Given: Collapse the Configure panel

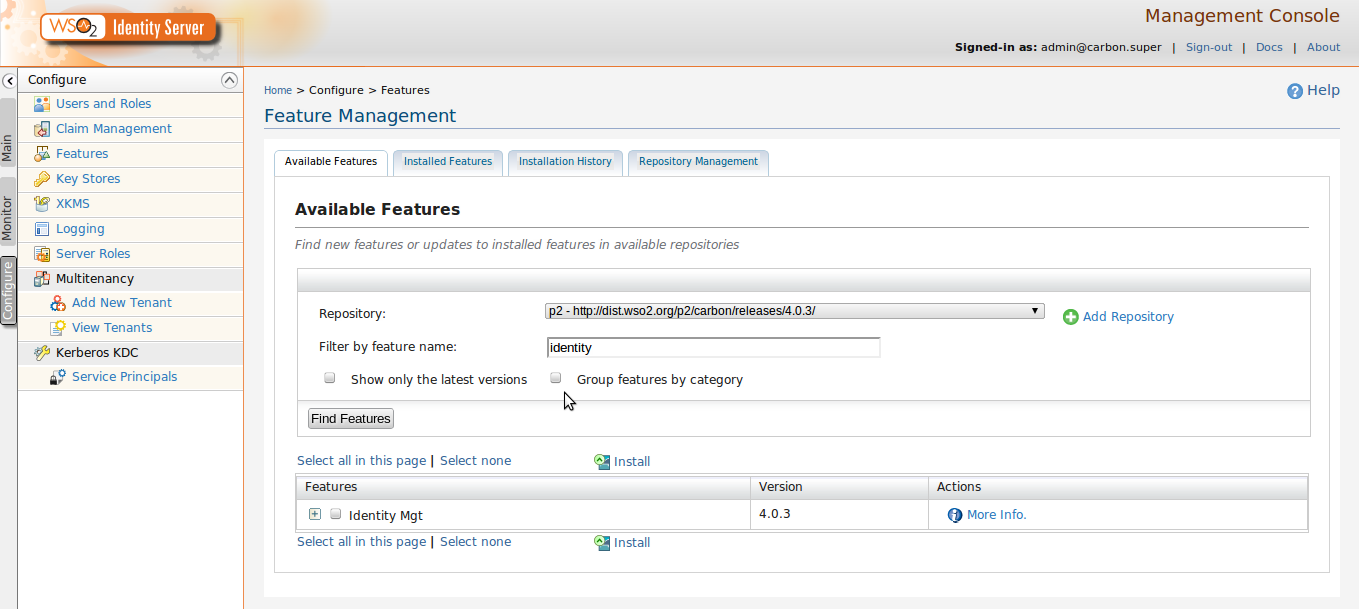Looking at the screenshot, I should point(229,79).
